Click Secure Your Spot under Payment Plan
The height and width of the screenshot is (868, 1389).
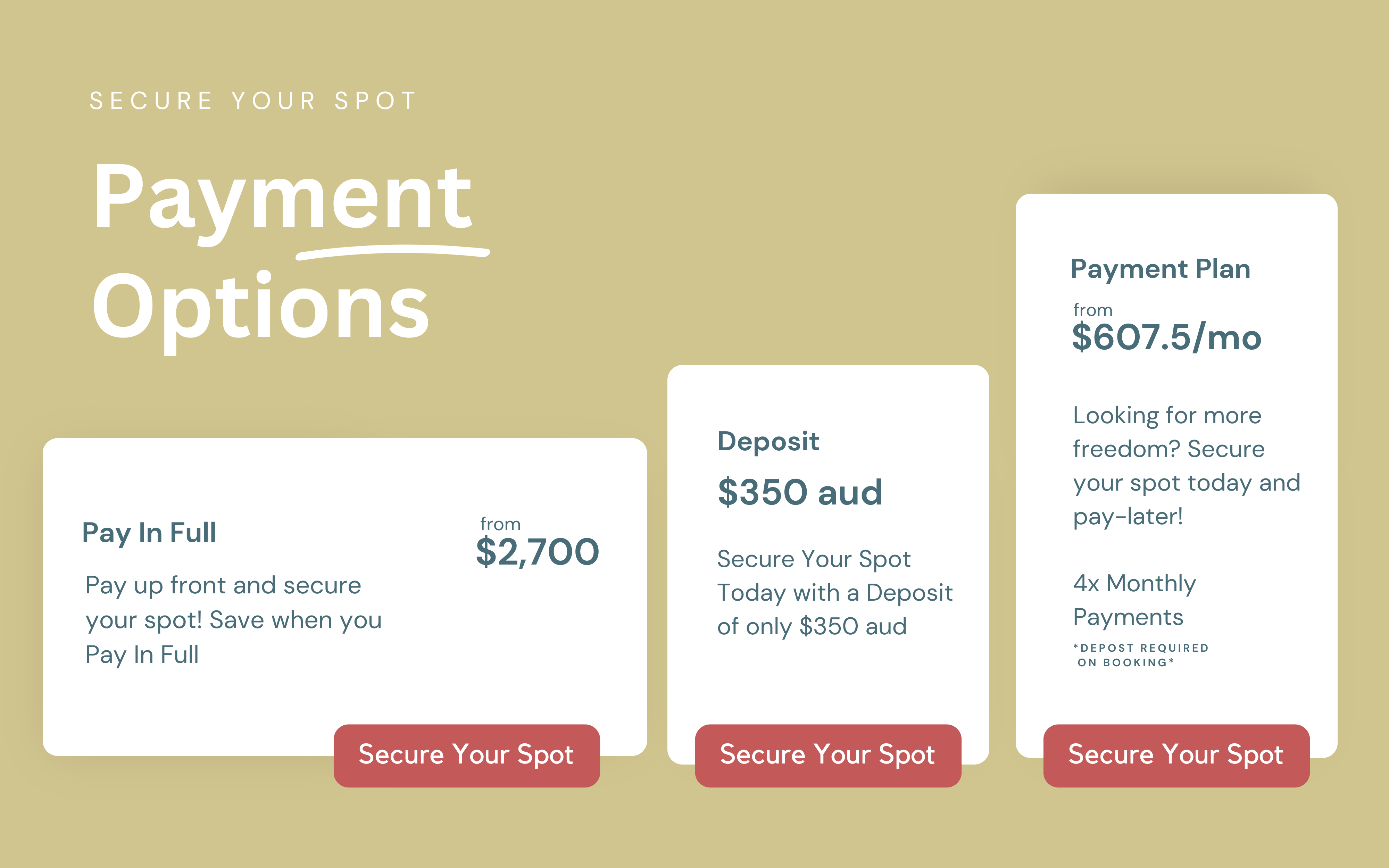[x=1176, y=755]
